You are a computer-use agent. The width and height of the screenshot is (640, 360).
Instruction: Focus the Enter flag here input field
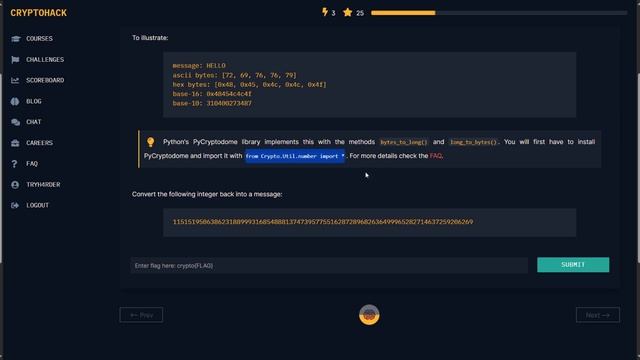pyautogui.click(x=329, y=266)
